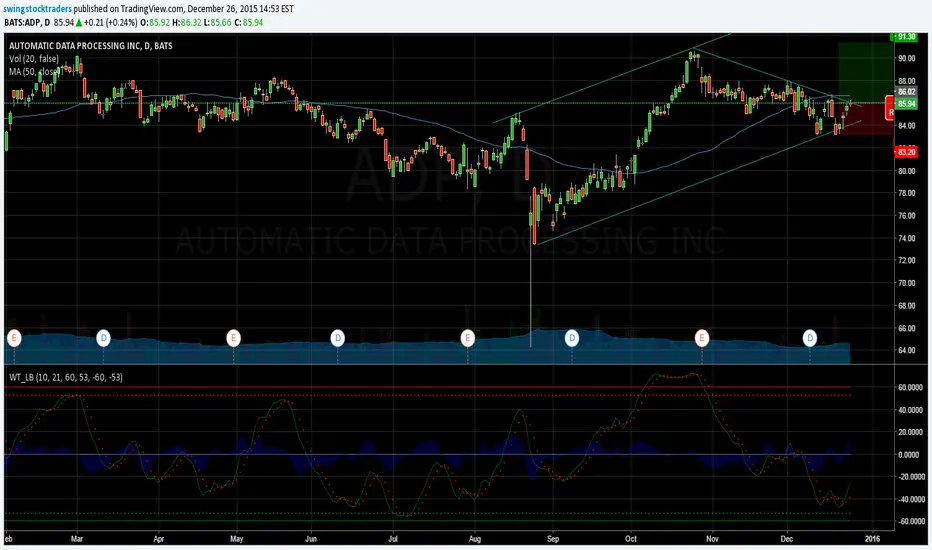Click the +0.21 (+0.24%) change value
This screenshot has height=550, width=932.
[x=111, y=23]
